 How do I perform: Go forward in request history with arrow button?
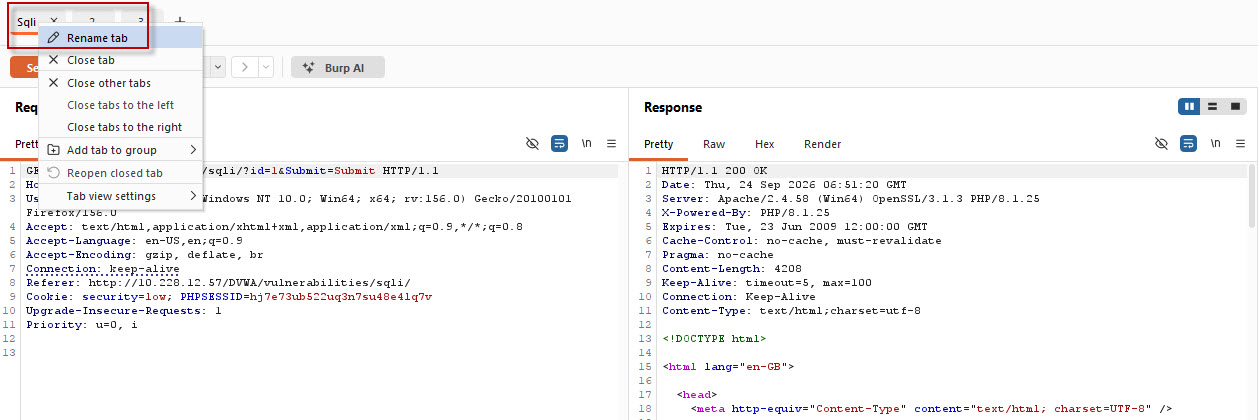point(244,67)
